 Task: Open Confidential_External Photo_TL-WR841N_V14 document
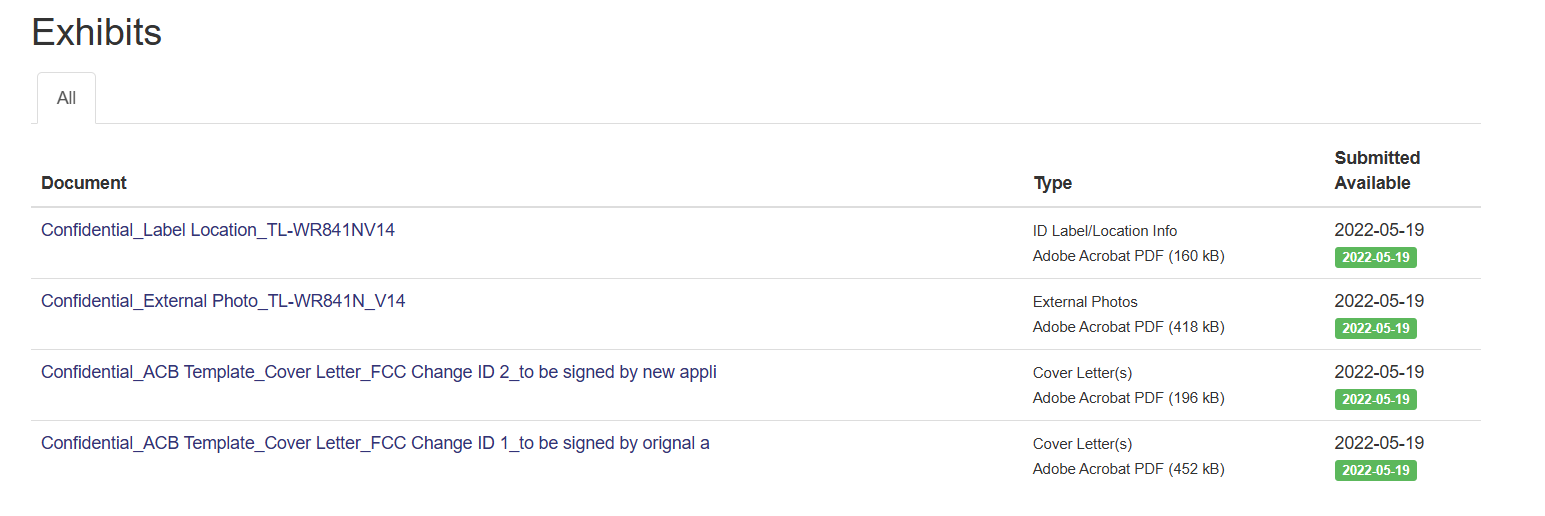pyautogui.click(x=223, y=301)
